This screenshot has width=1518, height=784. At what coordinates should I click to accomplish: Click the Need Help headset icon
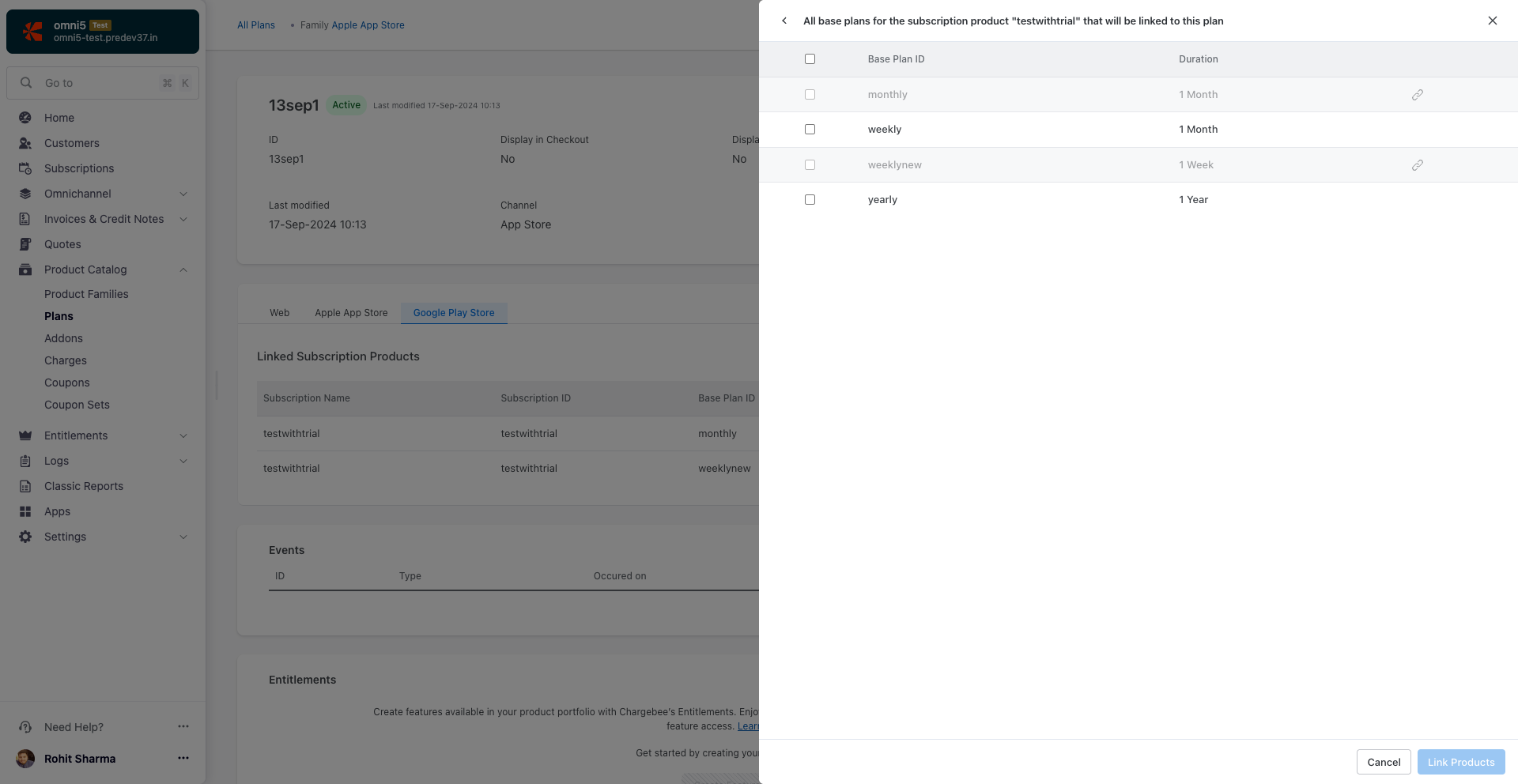pos(25,727)
